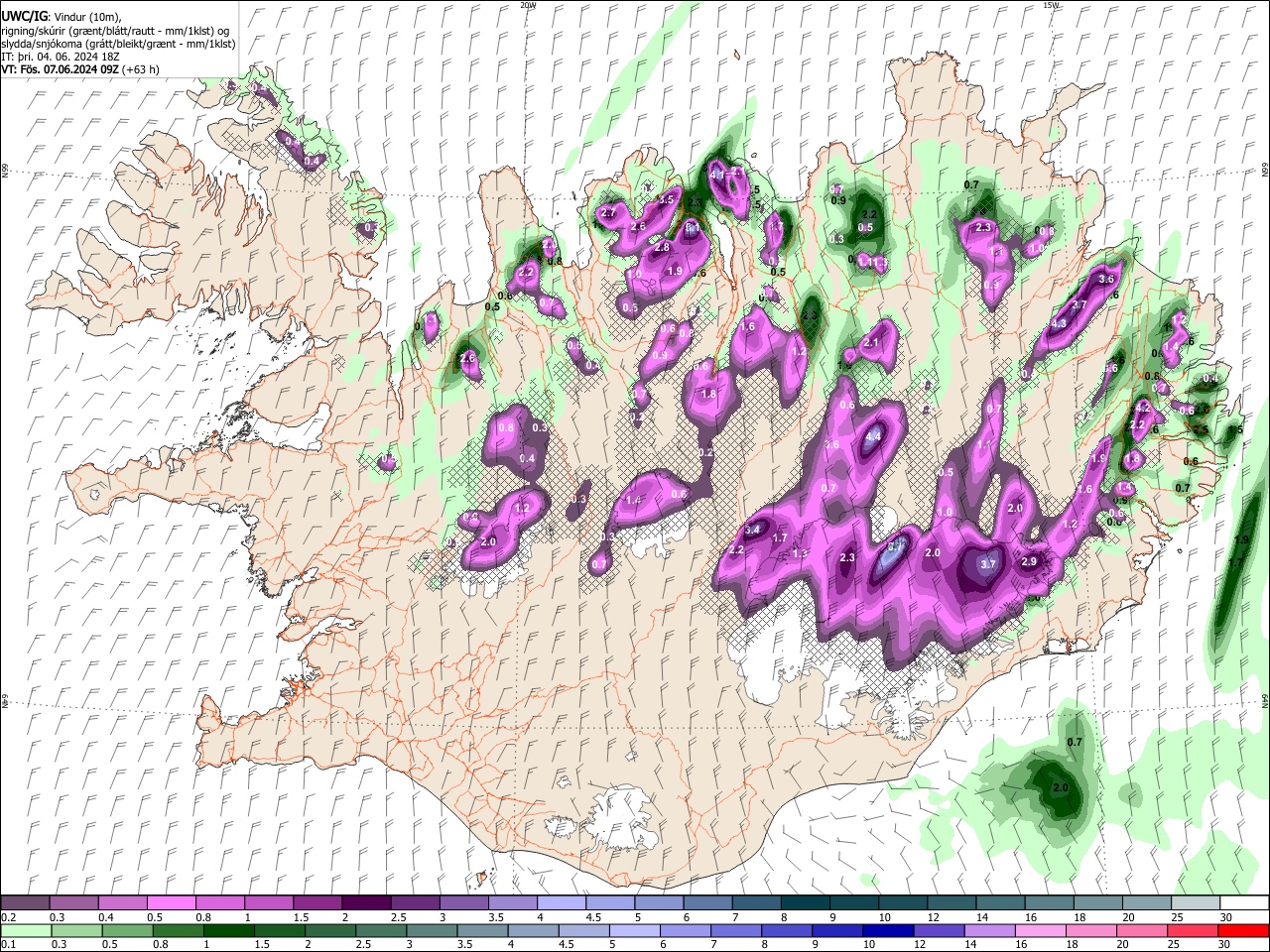This screenshot has width=1270, height=952.
Task: Click the 15W longitude label at top
Action: pyautogui.click(x=1051, y=5)
